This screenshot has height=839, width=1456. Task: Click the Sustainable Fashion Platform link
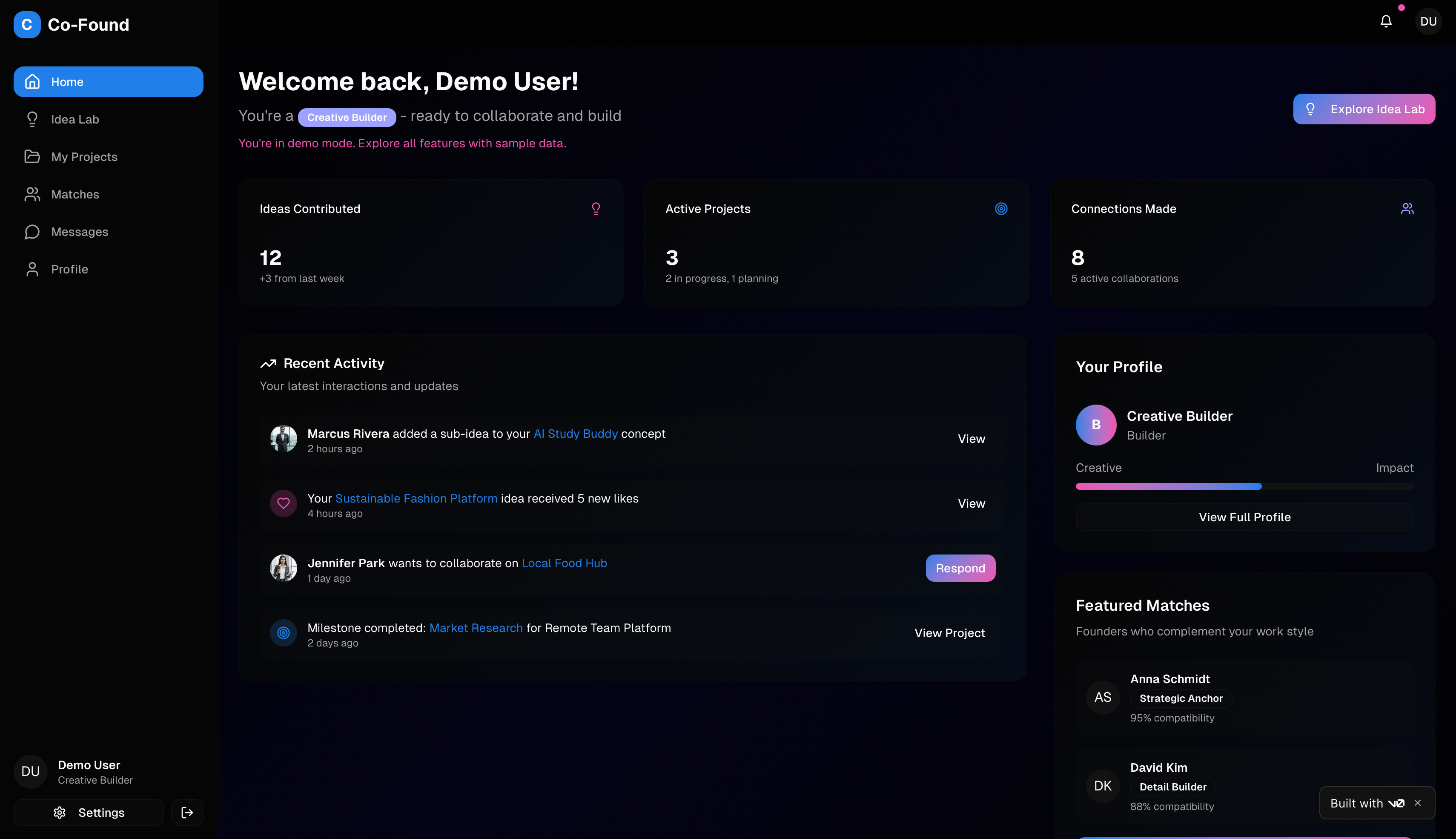[416, 498]
